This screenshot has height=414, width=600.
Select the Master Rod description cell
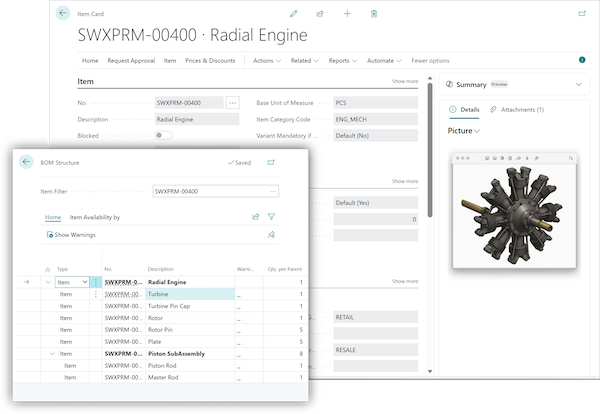190,378
